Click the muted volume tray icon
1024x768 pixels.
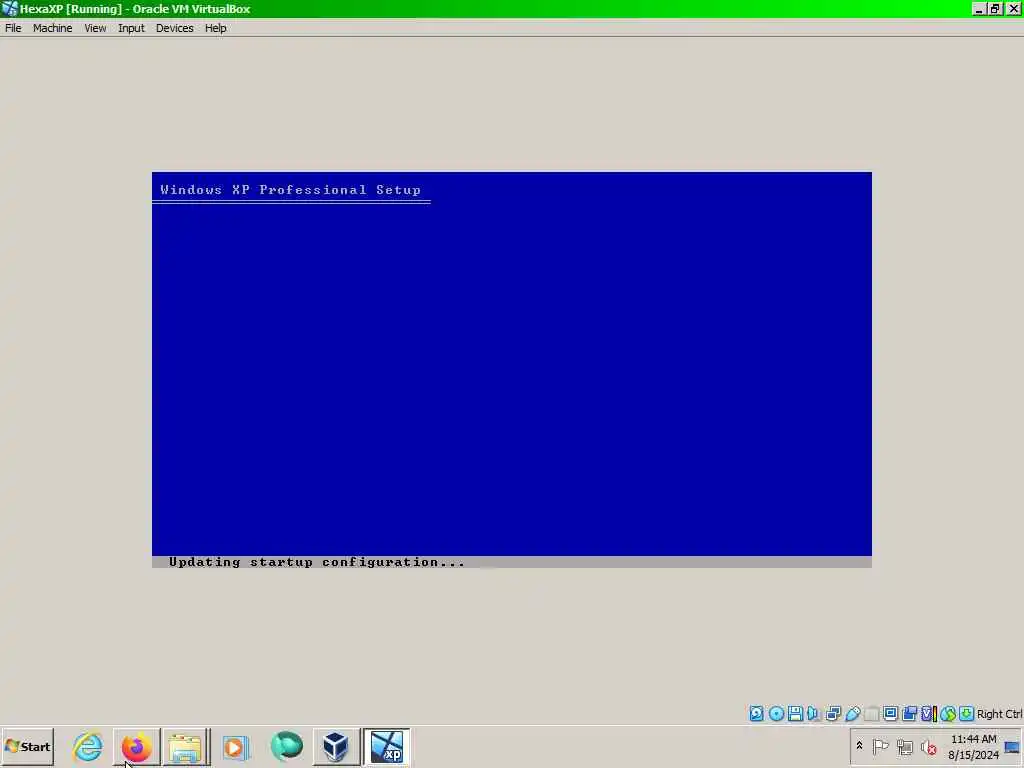pyautogui.click(x=928, y=746)
